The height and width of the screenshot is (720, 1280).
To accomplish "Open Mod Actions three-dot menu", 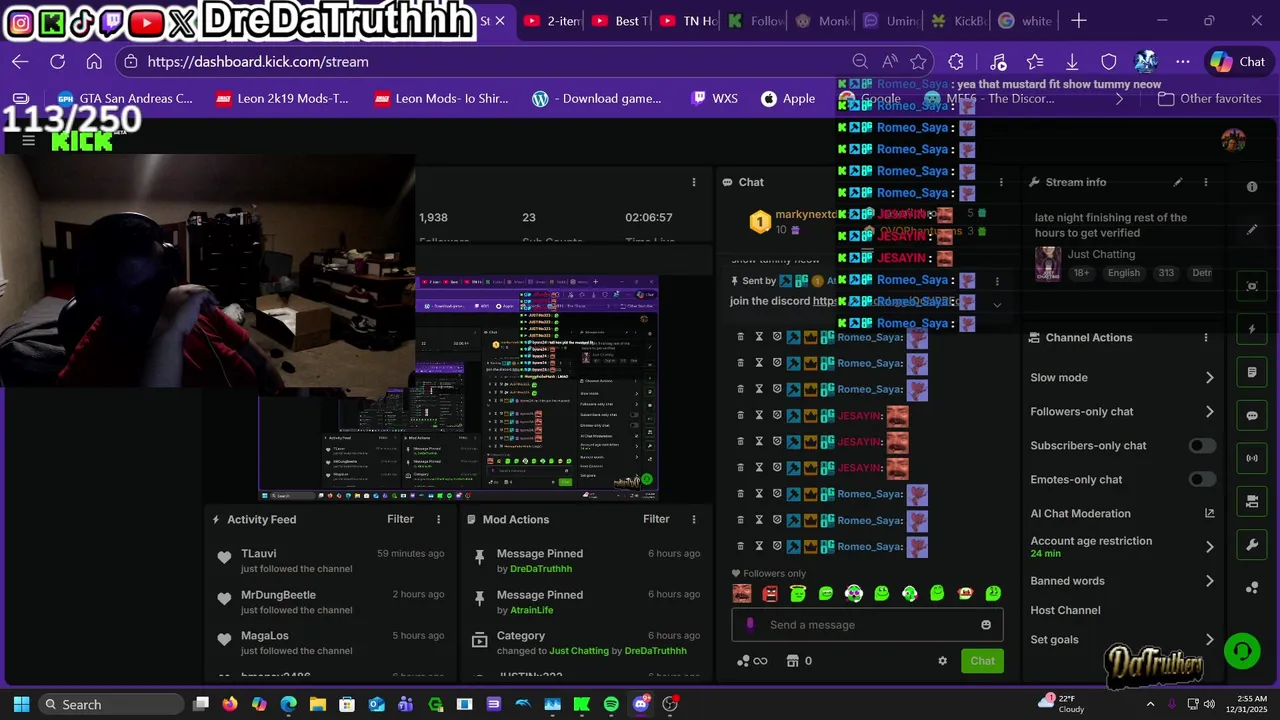I will [x=694, y=519].
